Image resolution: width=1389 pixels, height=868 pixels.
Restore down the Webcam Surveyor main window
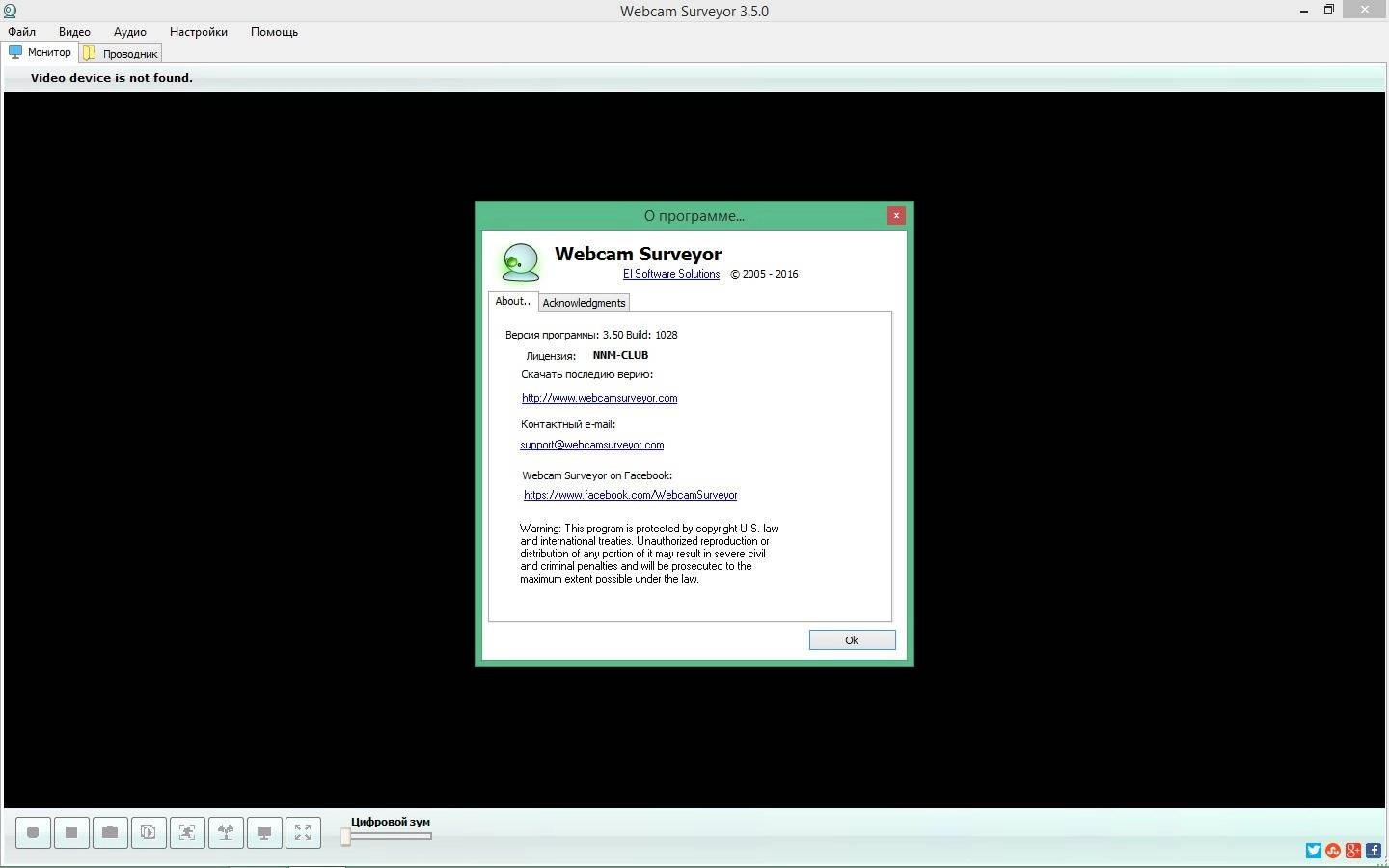coord(1329,10)
